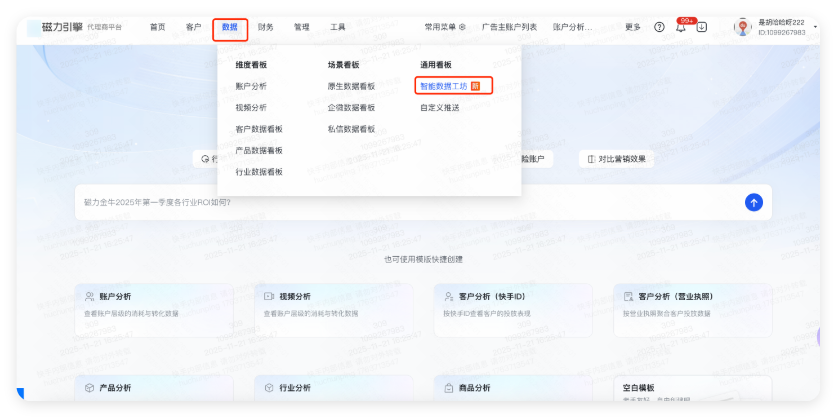Click the 维度看板 column header

coord(251,65)
